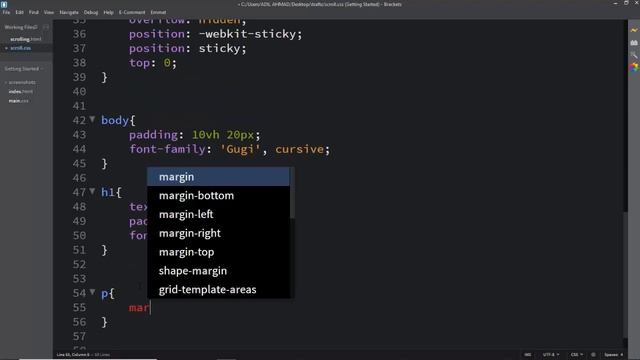Viewport: 640px width, 360px height.
Task: Open the colorful color-wheel extension icon
Action: [x=633, y=67]
